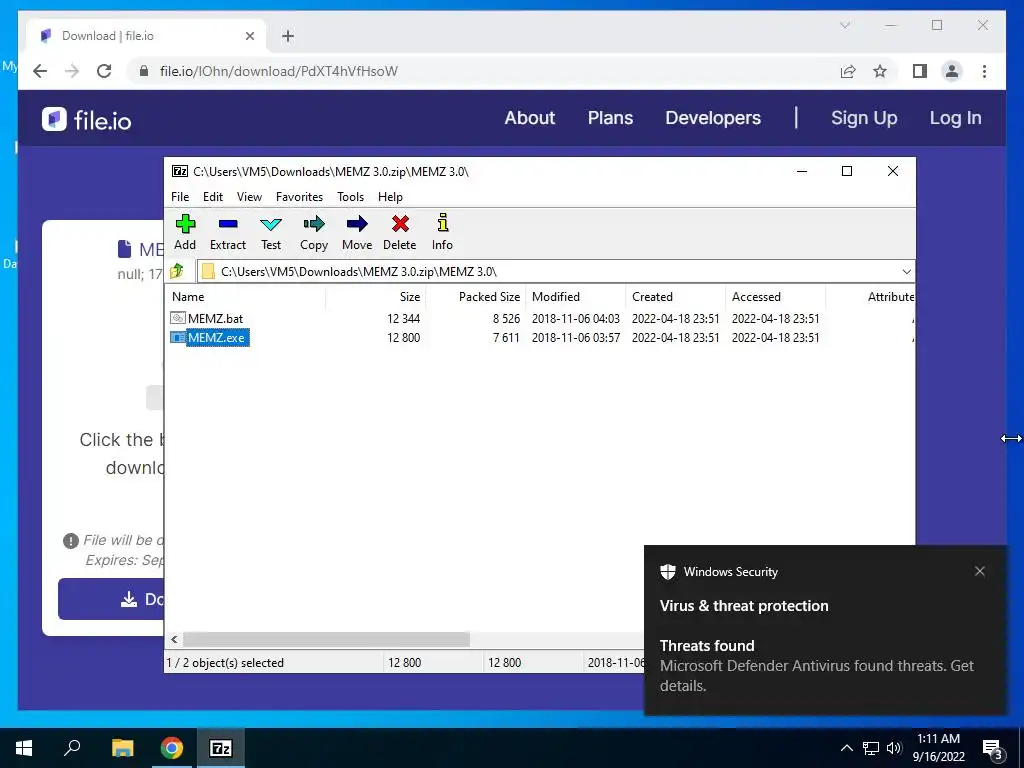
Task: Click the Chrome forward arrow
Action: tap(72, 71)
